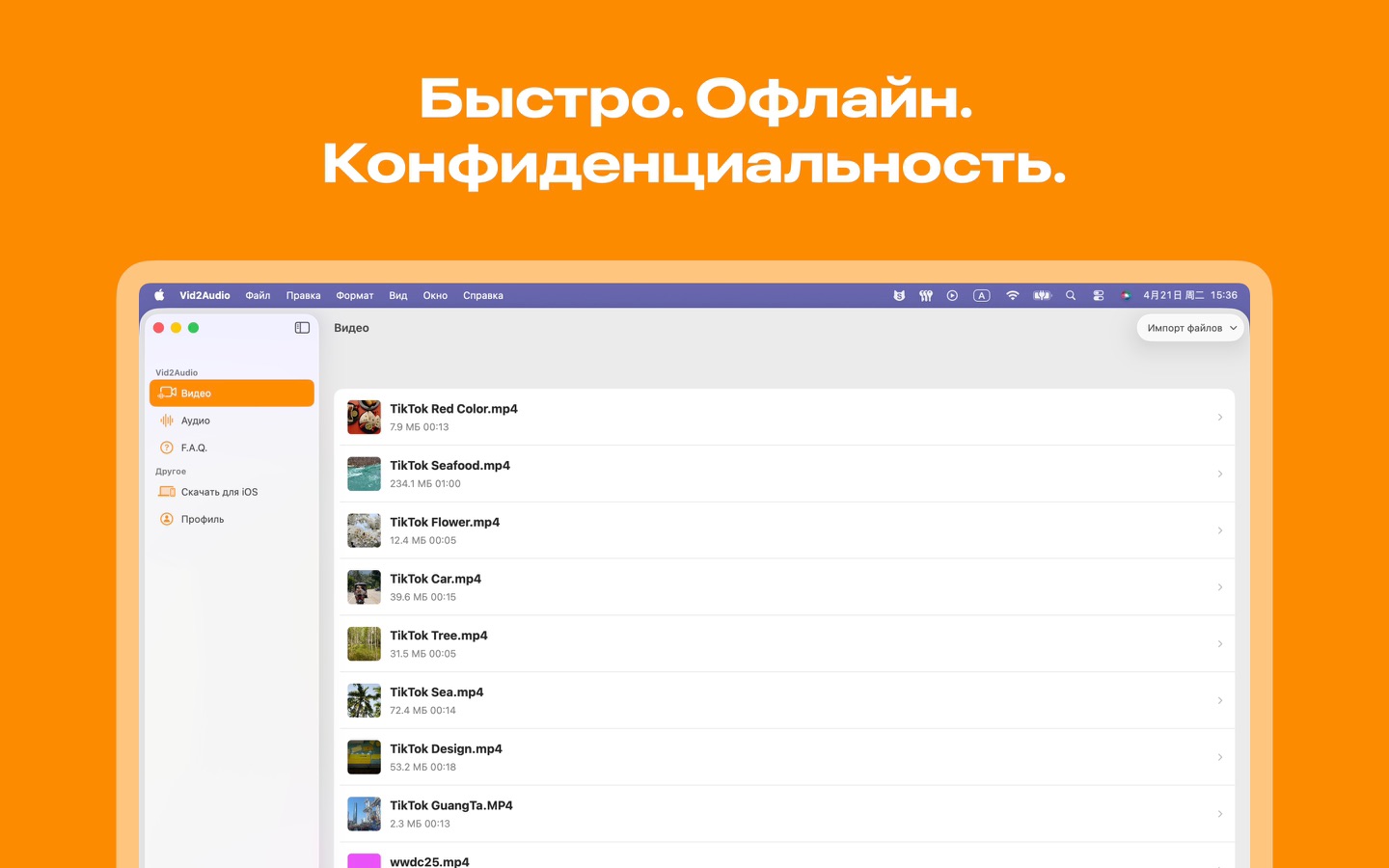The image size is (1389, 868).
Task: Click thumbnail of TikTok Tree.mp4
Action: [364, 644]
